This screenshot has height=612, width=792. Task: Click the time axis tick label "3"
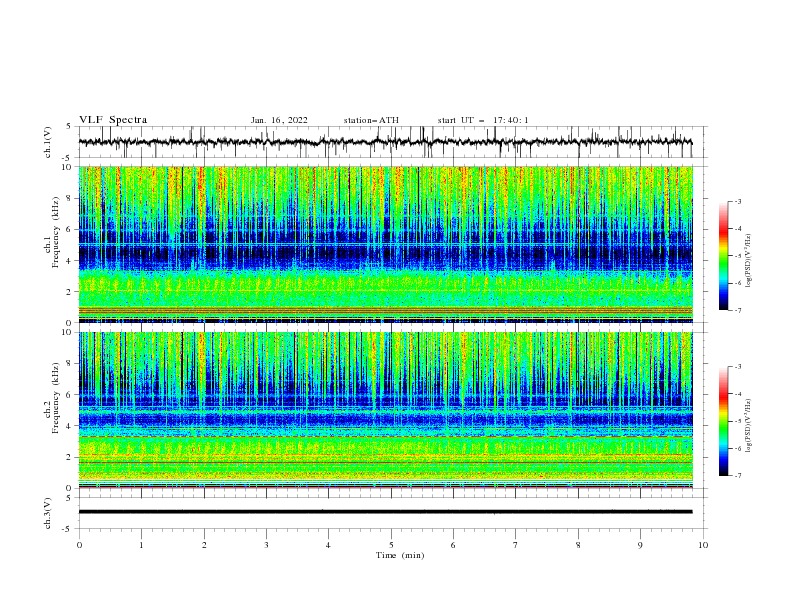[x=266, y=545]
